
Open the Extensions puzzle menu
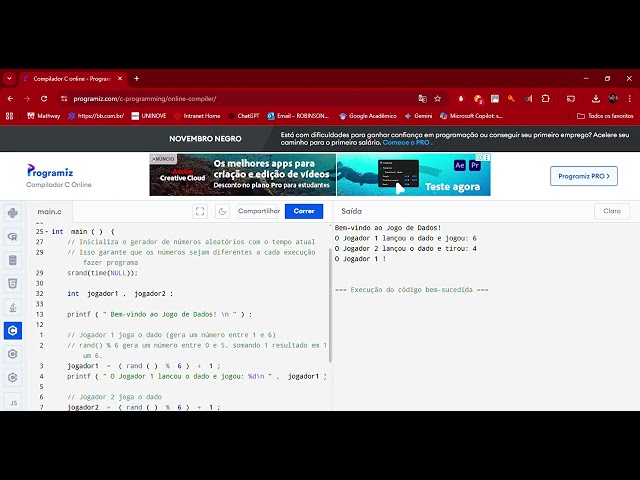point(545,99)
